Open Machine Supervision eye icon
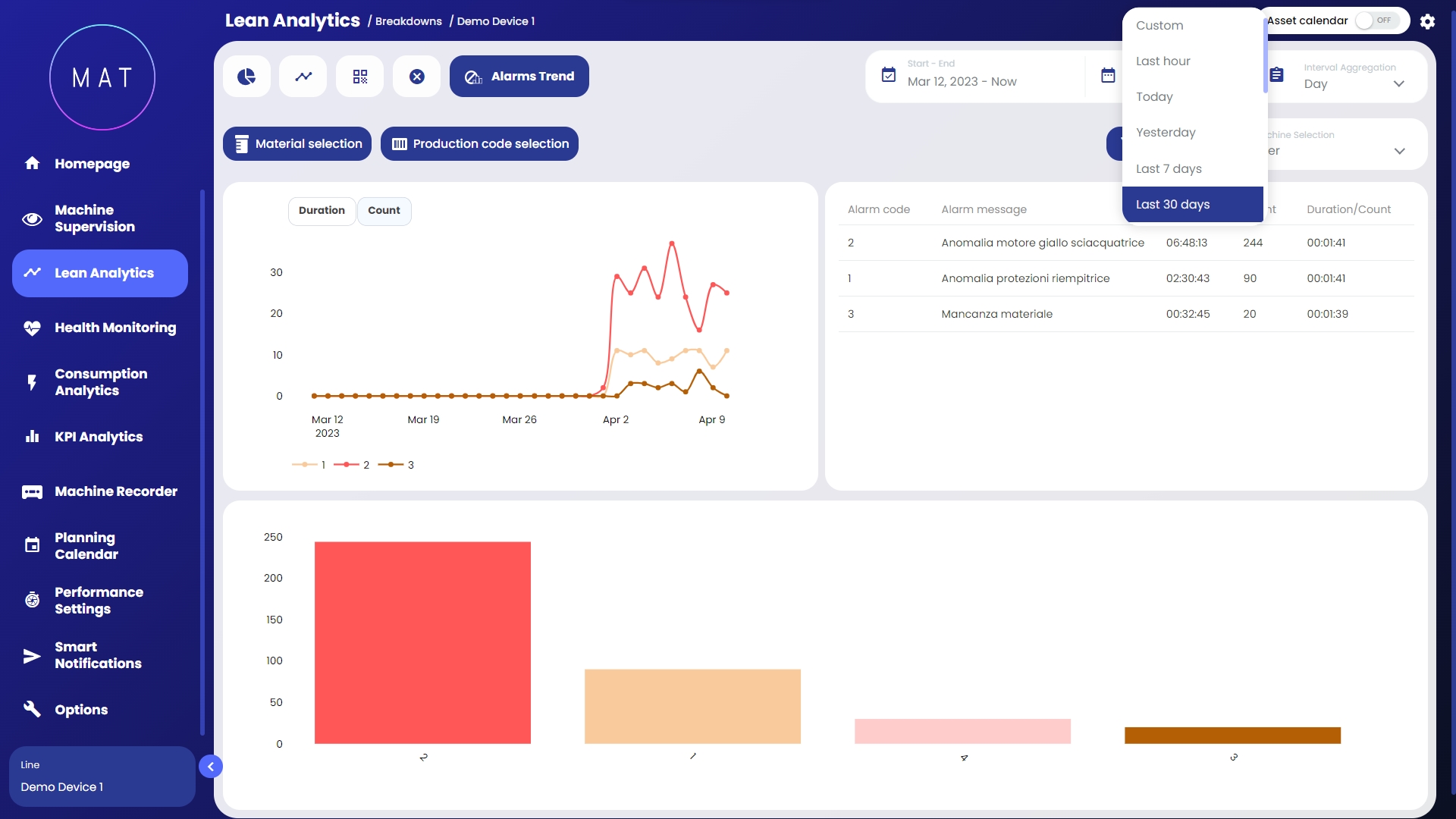Image resolution: width=1456 pixels, height=819 pixels. (x=32, y=219)
